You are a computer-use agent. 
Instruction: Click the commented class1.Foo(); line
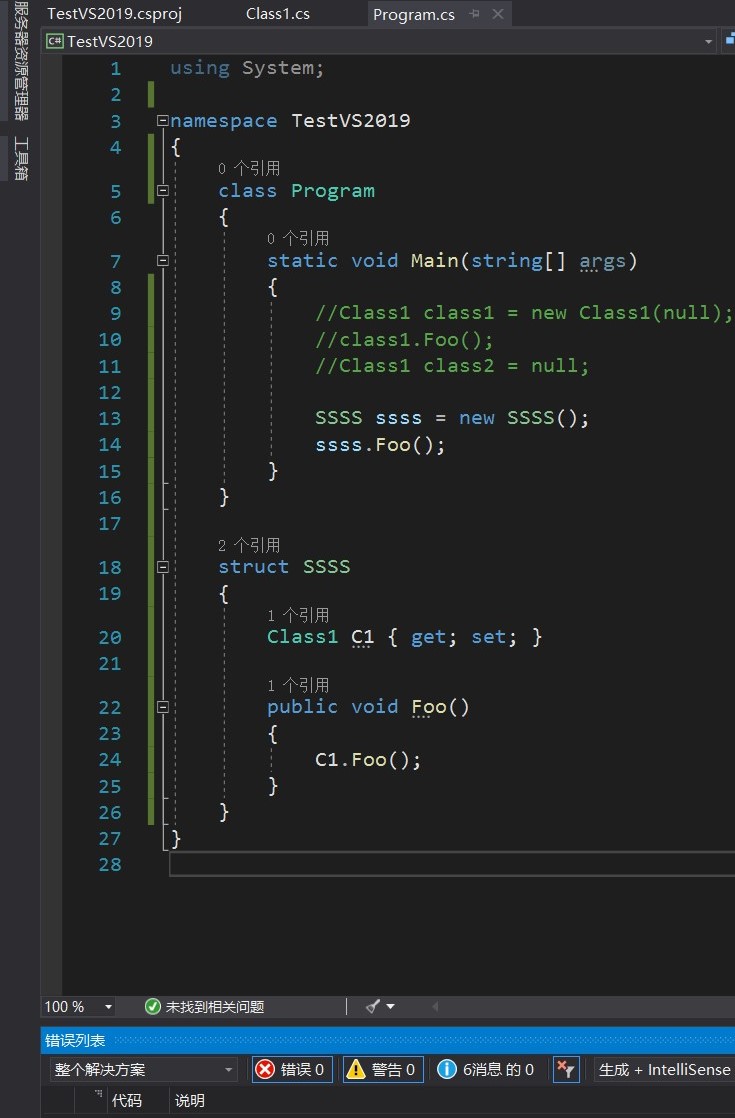(x=404, y=339)
